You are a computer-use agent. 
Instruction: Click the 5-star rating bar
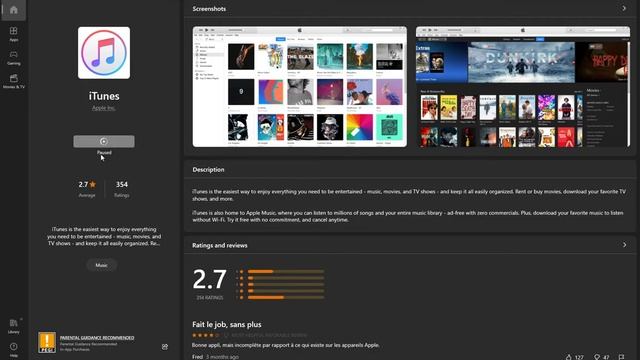(286, 271)
